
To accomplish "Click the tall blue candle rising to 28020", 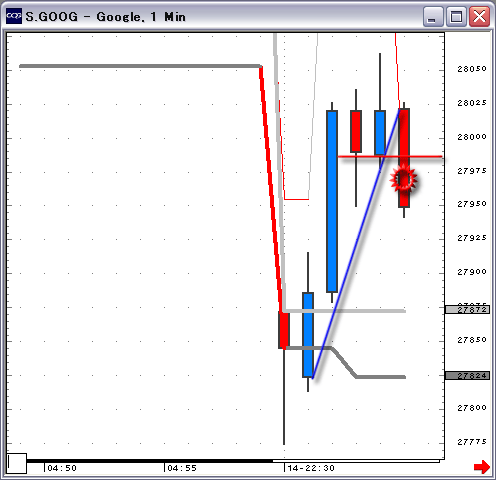I will 332,202.
